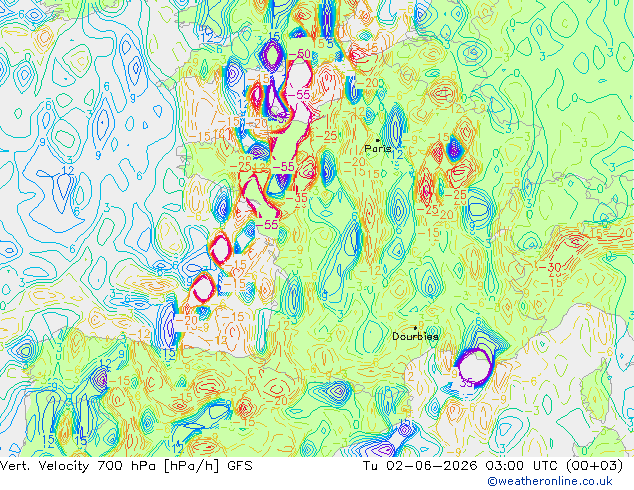Click the Dourbies location label

tap(415, 336)
